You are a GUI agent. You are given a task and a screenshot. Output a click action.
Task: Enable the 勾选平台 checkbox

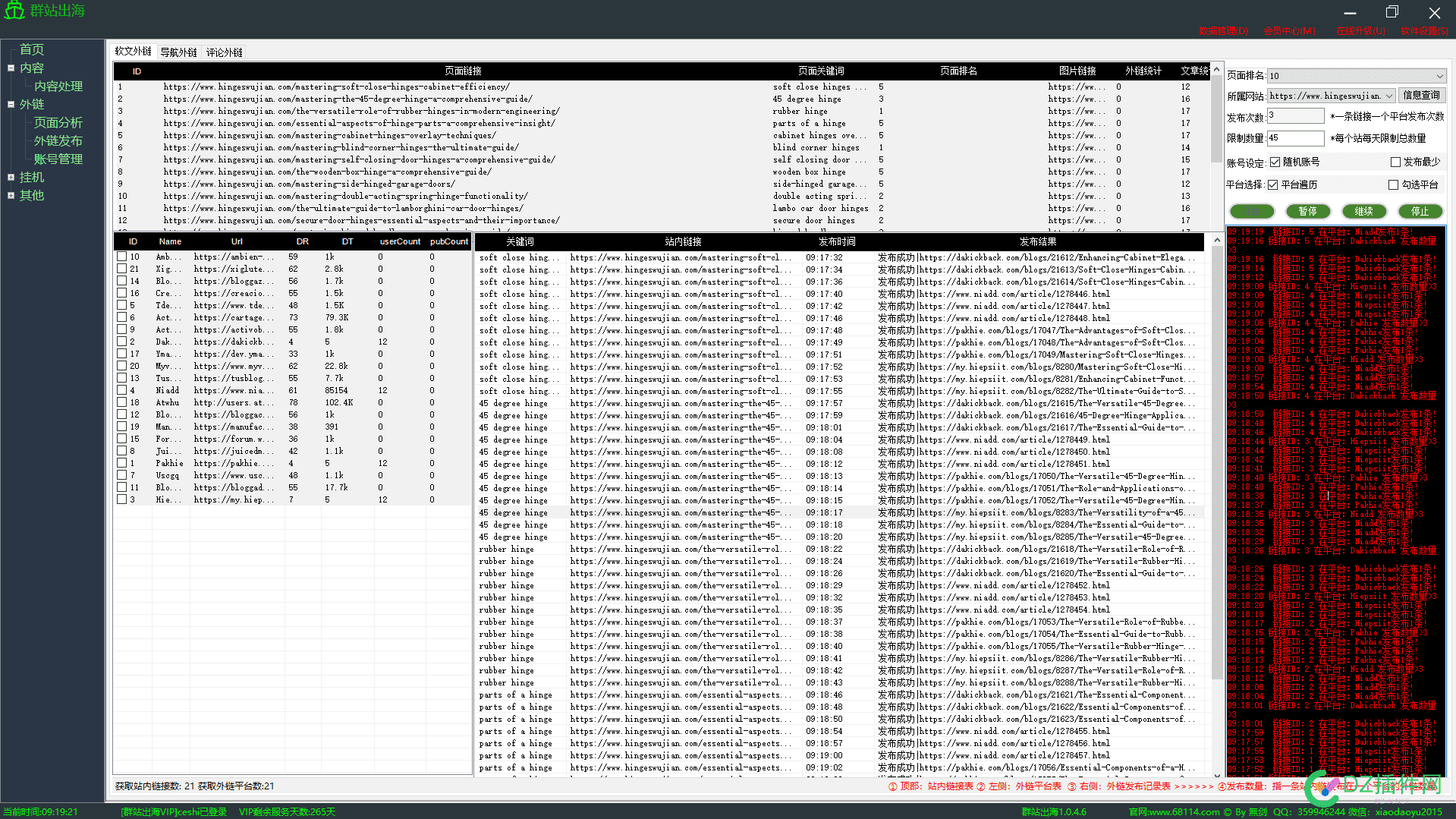click(1393, 184)
